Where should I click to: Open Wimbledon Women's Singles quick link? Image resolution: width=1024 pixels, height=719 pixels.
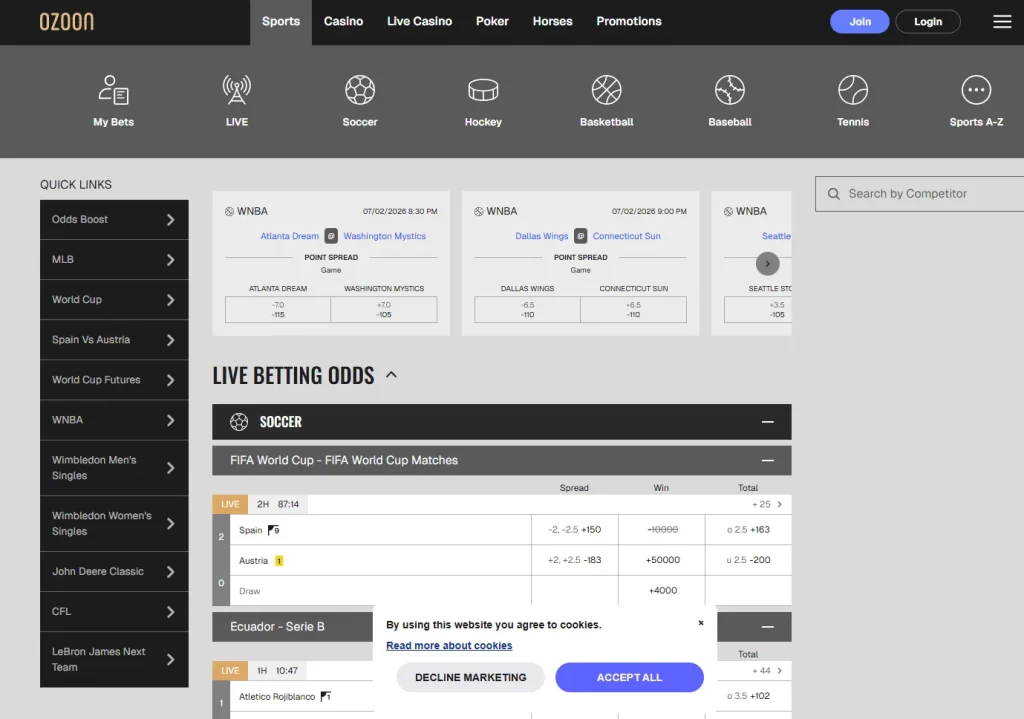(x=114, y=524)
